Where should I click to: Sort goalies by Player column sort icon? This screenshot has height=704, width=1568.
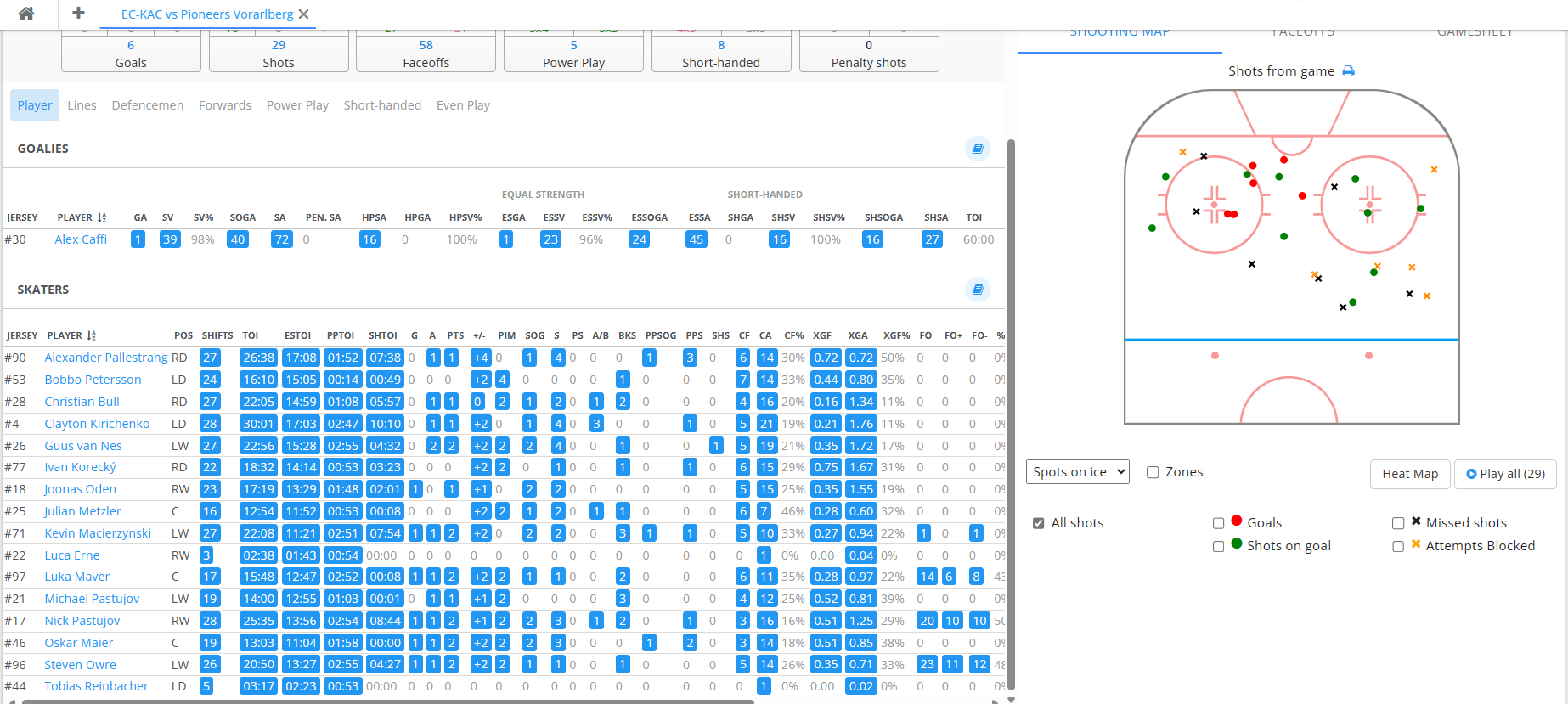point(102,218)
